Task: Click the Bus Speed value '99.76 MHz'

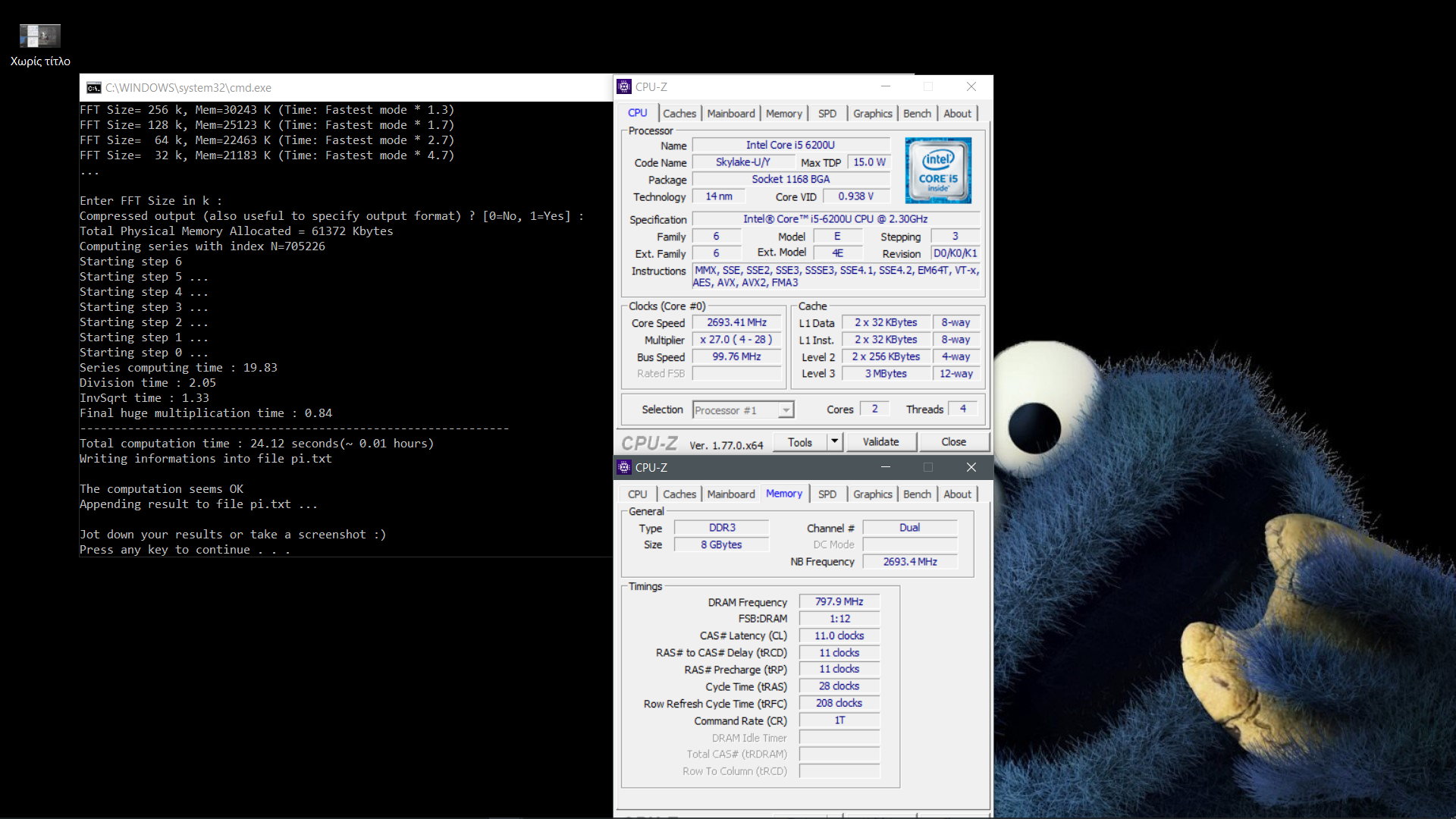Action: 736,356
